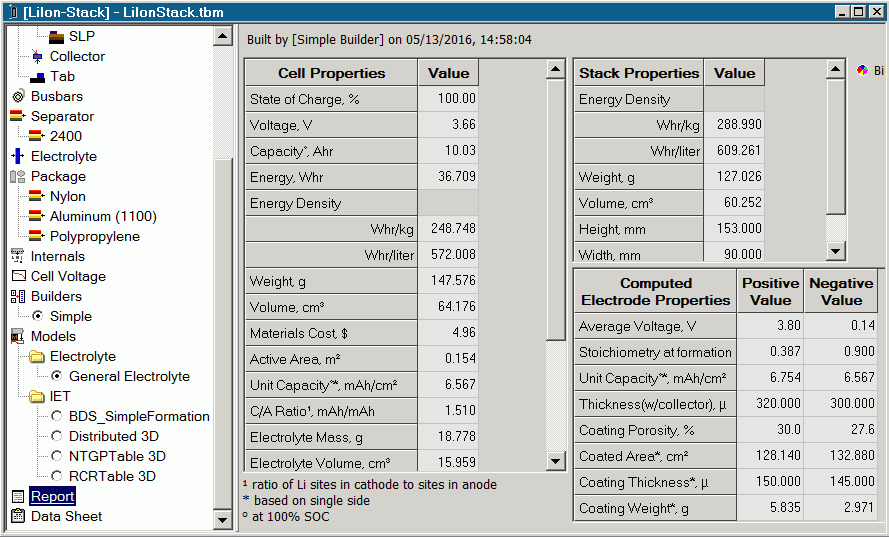Click the Cell Properties column header
This screenshot has width=889, height=537.
tap(331, 73)
